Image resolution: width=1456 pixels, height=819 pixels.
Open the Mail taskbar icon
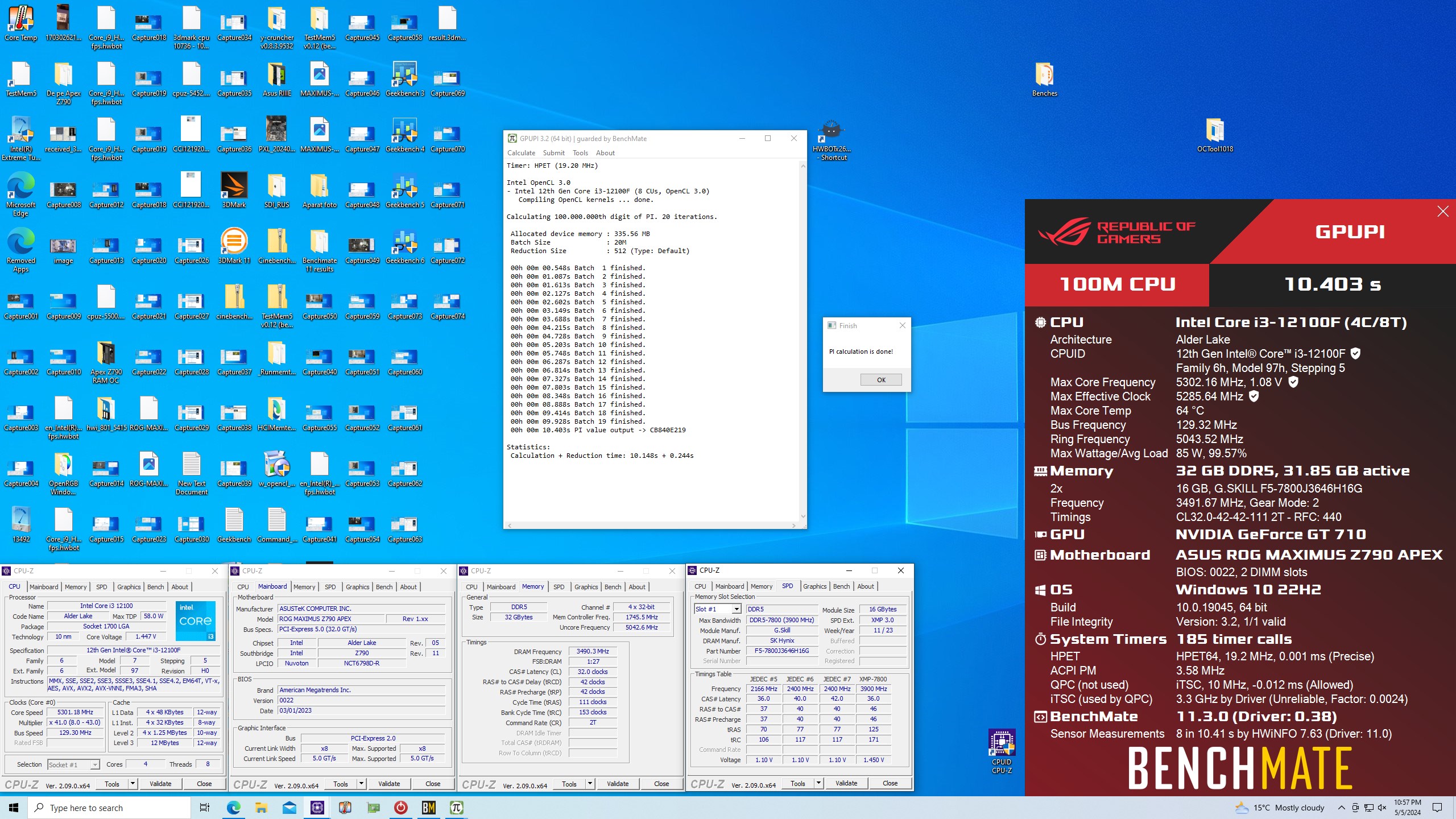289,808
